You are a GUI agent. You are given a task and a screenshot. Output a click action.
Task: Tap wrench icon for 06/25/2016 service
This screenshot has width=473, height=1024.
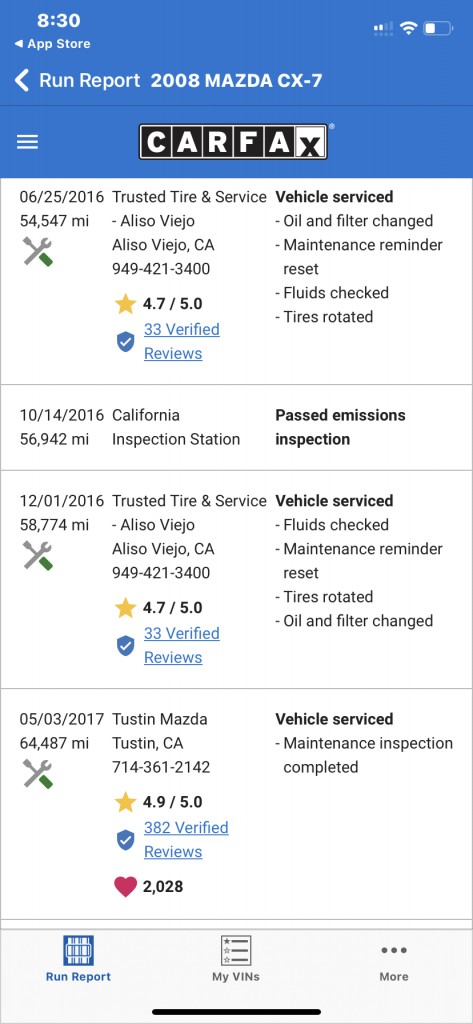pos(38,251)
